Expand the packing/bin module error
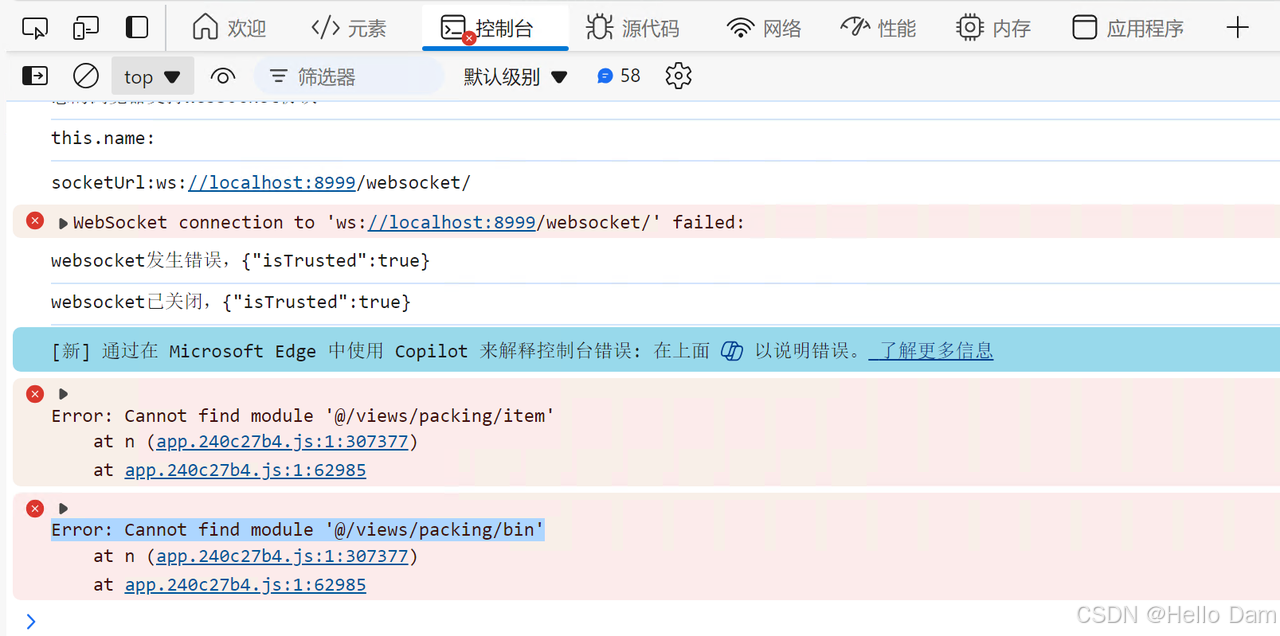Screen dimensions: 1280x636 pos(63,509)
